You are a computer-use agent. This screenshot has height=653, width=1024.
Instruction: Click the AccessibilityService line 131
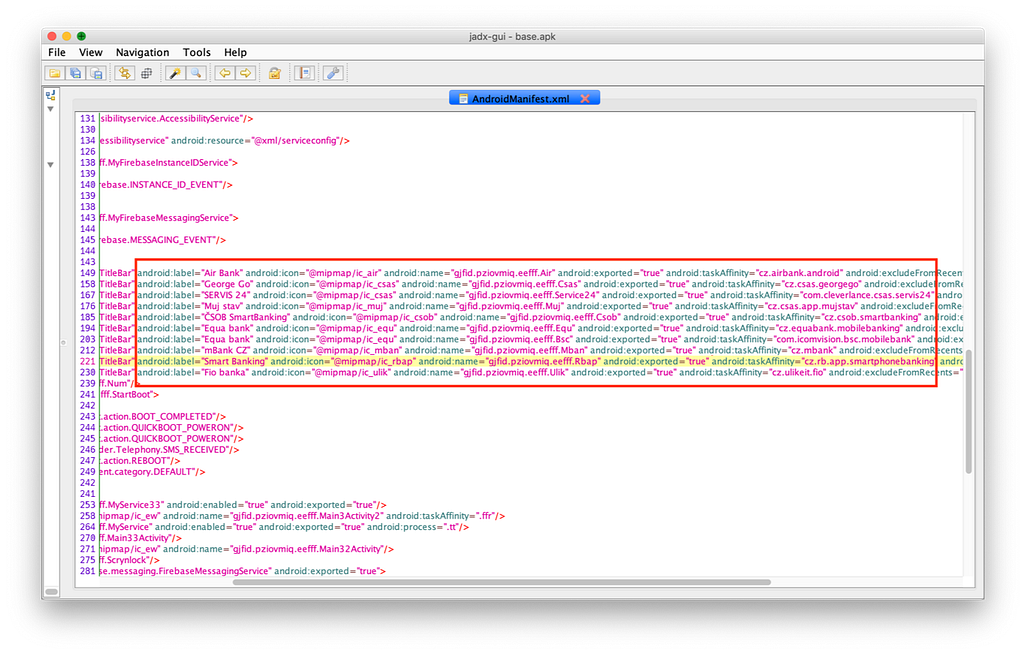pyautogui.click(x=176, y=119)
